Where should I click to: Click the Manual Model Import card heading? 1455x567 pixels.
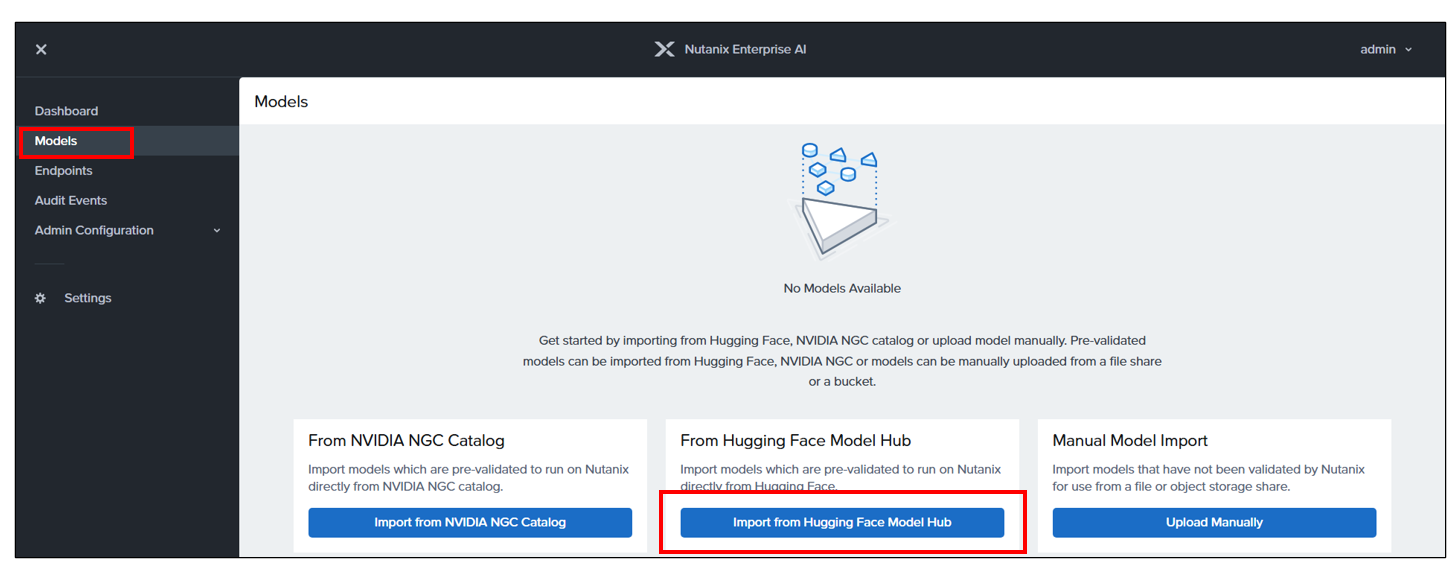click(1130, 440)
